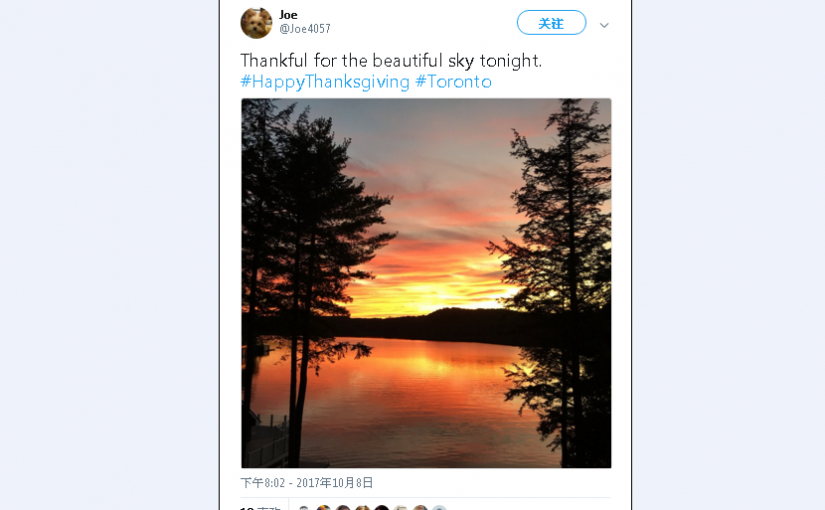This screenshot has width=825, height=510.
Task: Click the first liker avatar in the row
Action: click(x=305, y=508)
